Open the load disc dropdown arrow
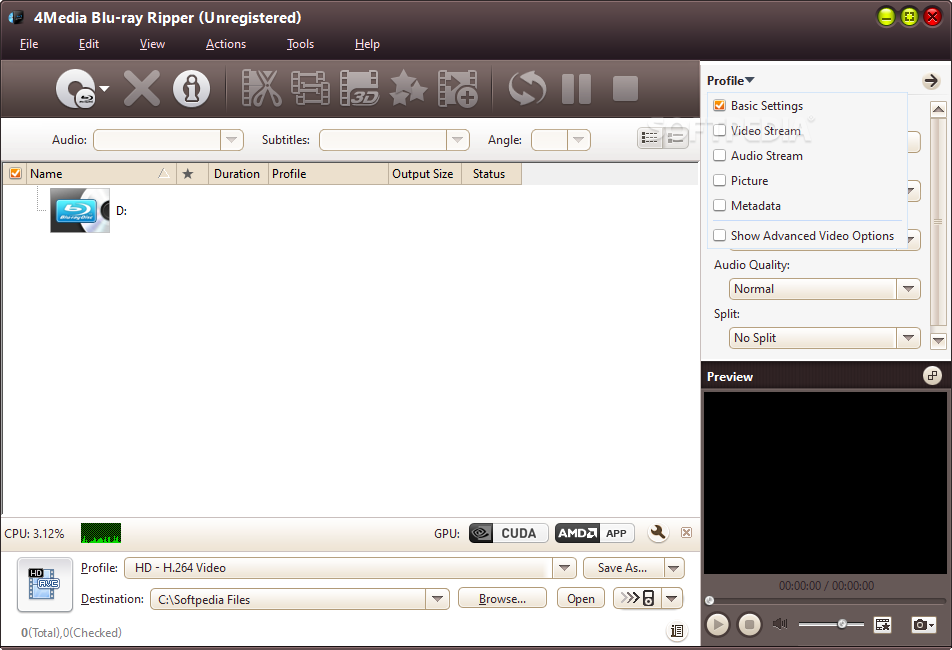This screenshot has height=650, width=952. pos(104,89)
